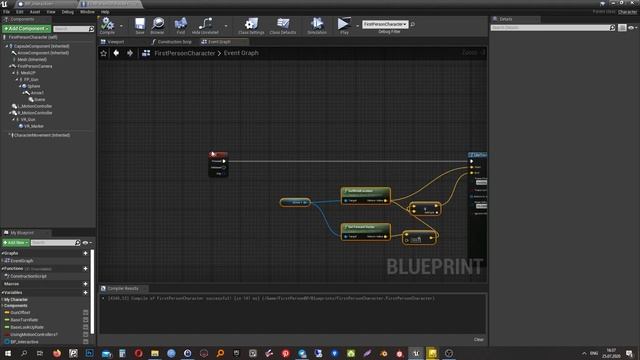Add a new macro with Macros plus
Screen dimensions: 640x360
point(85,284)
